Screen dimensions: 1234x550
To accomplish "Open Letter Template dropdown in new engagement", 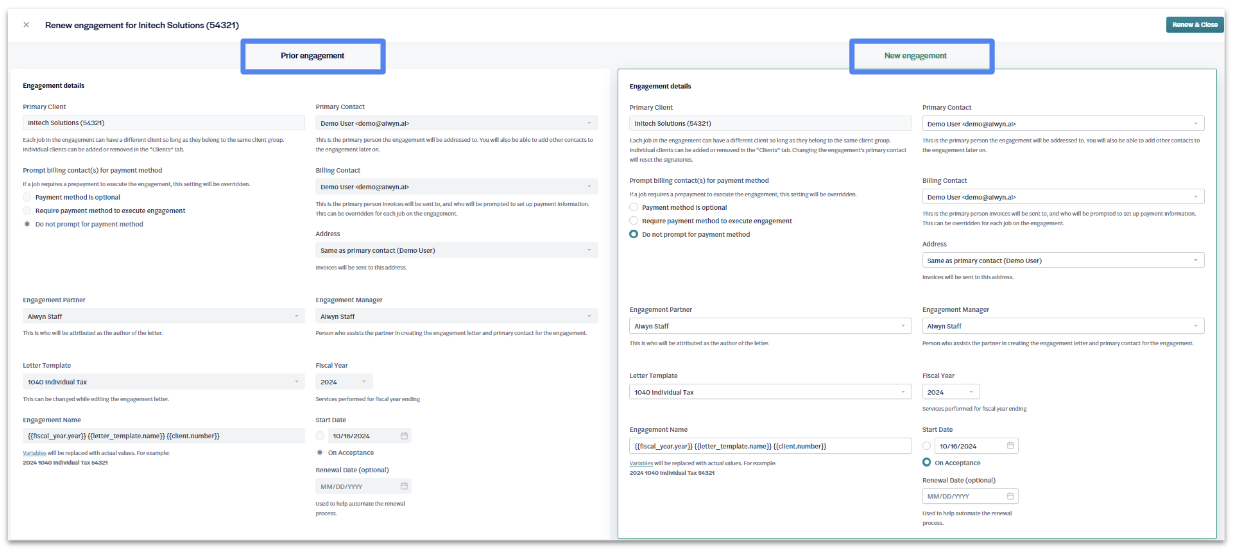I will [771, 392].
